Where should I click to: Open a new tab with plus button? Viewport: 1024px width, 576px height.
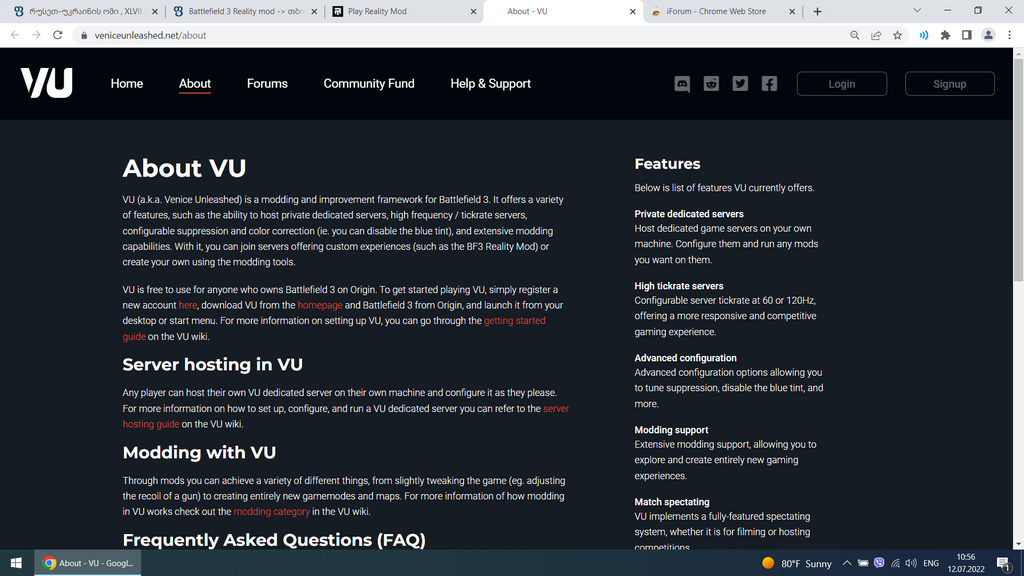coord(817,11)
